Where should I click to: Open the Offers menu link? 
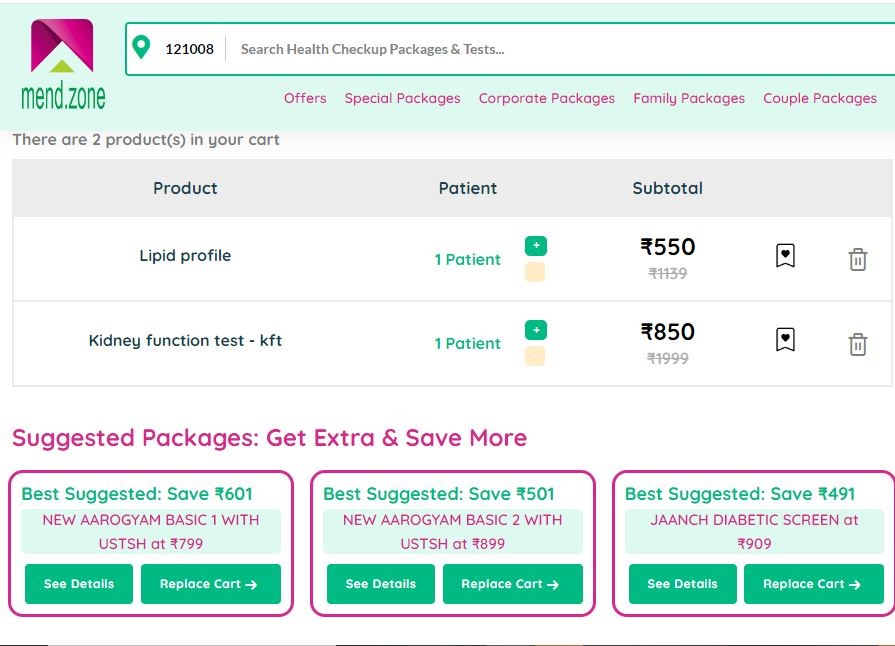point(305,98)
